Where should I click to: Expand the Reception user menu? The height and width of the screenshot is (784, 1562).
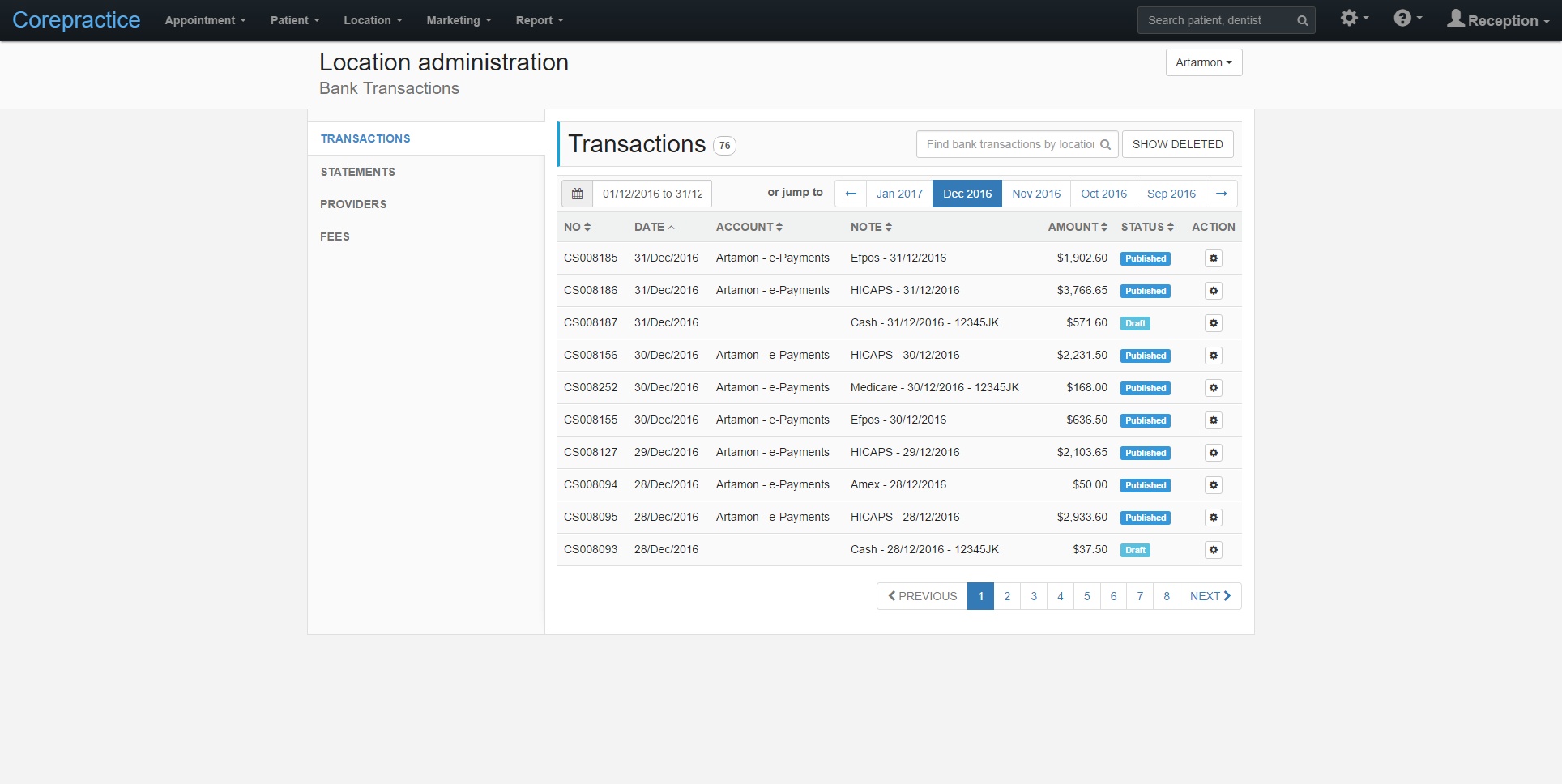(x=1498, y=20)
